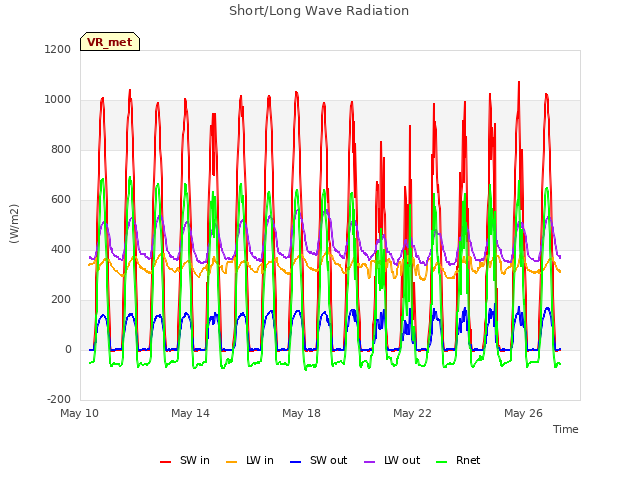Toggle the SW out legend entry
The width and height of the screenshot is (640, 480).
click(x=318, y=461)
